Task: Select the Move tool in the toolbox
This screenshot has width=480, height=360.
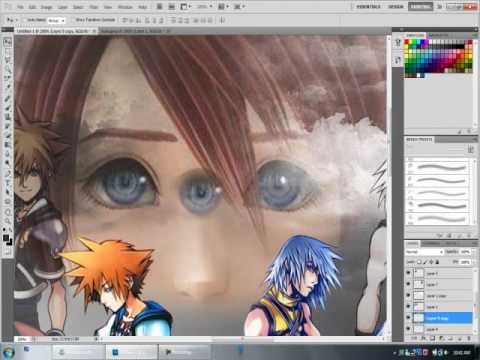Action: [7, 42]
